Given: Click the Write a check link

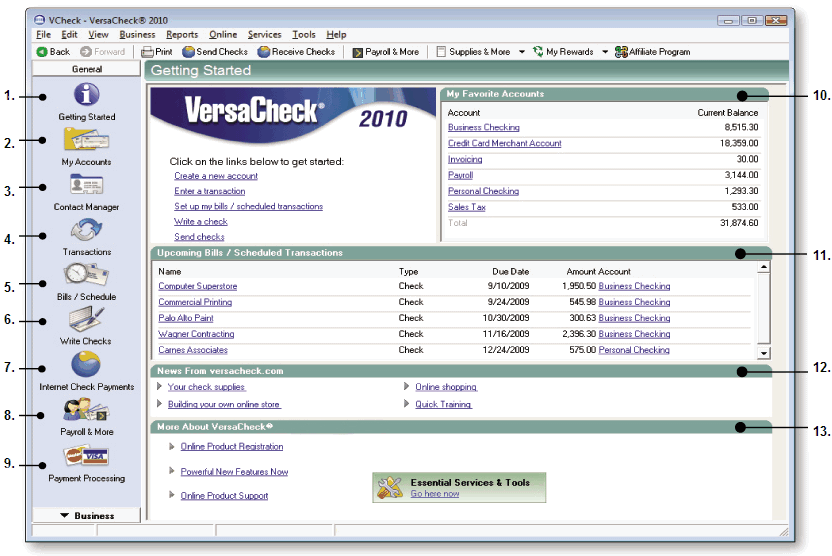Looking at the screenshot, I should coord(201,222).
